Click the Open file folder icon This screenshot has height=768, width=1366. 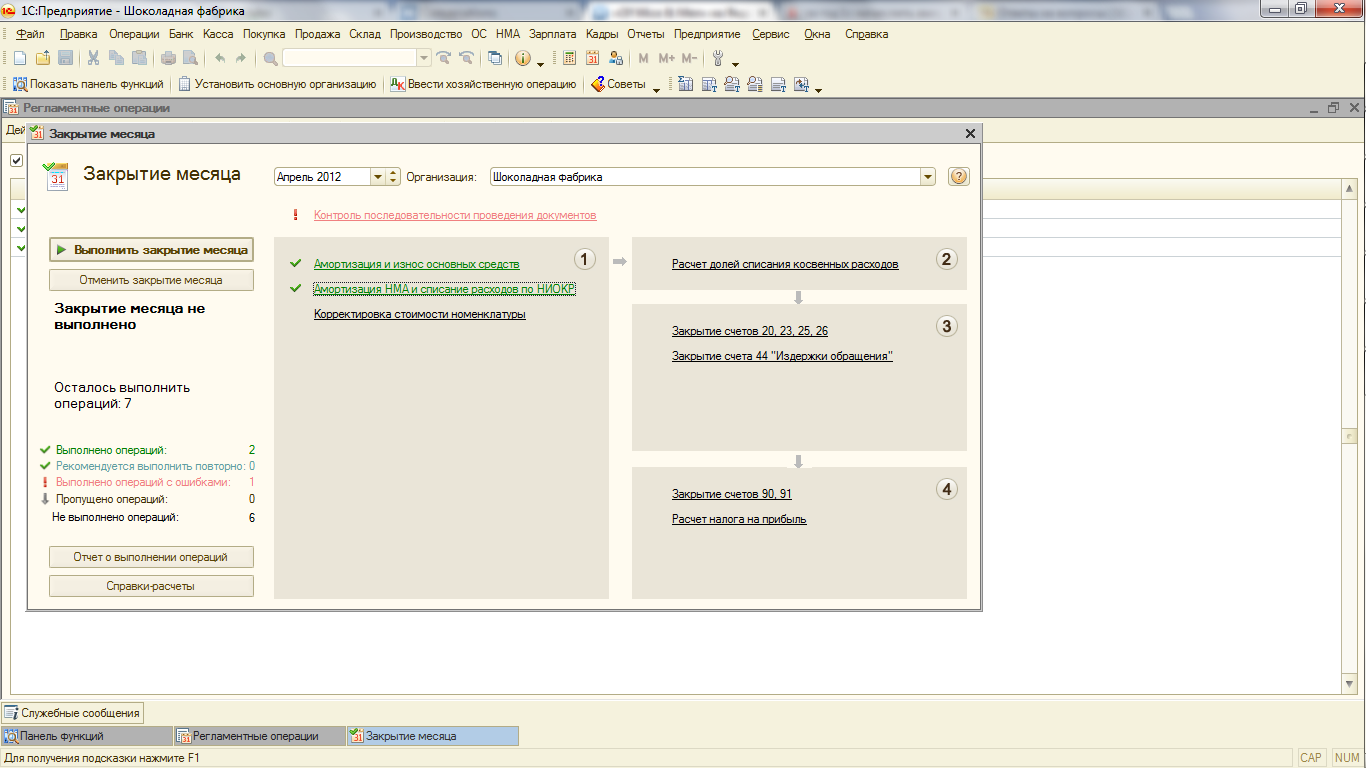[42, 58]
